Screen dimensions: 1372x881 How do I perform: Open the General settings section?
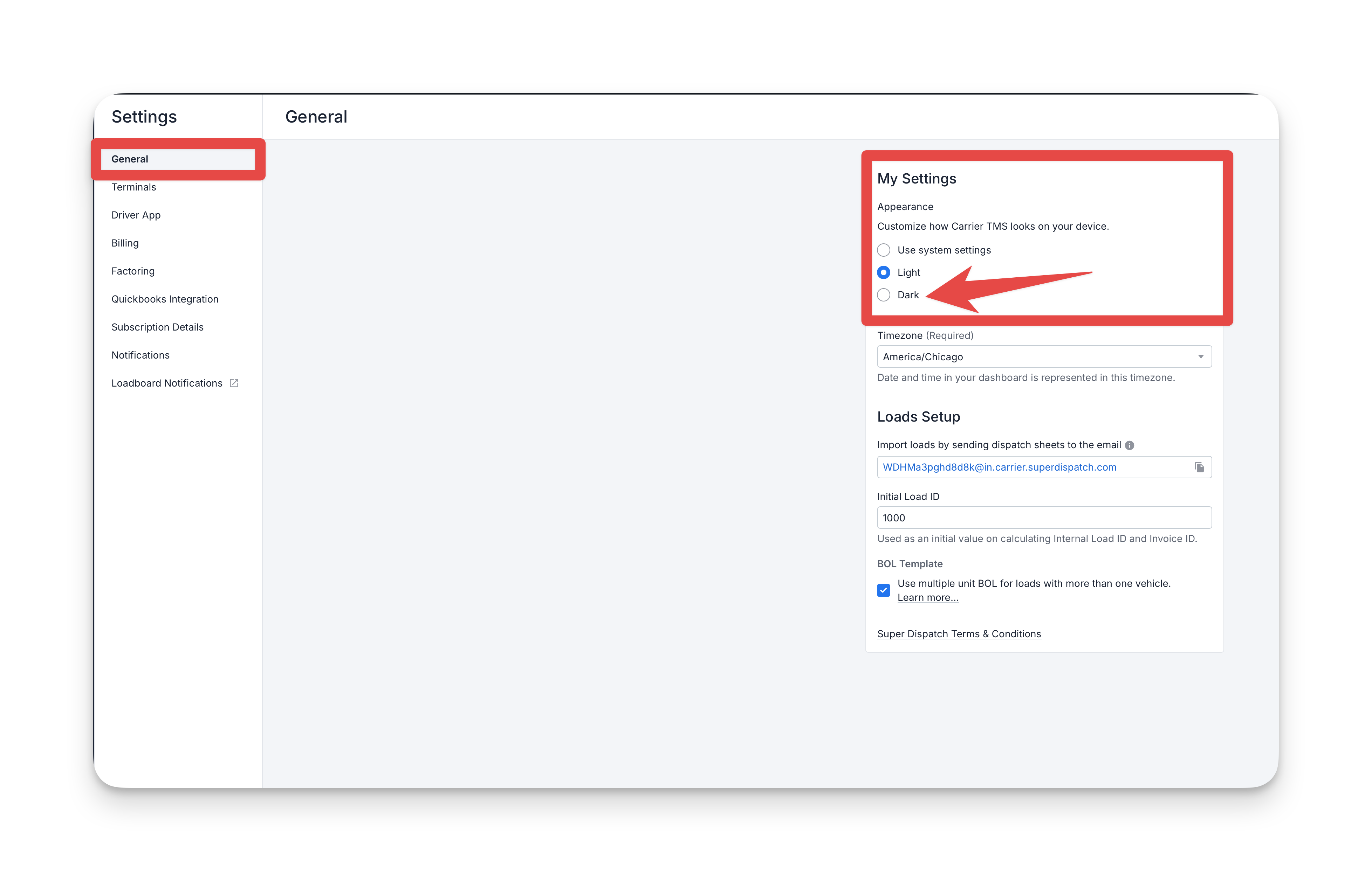tap(178, 159)
